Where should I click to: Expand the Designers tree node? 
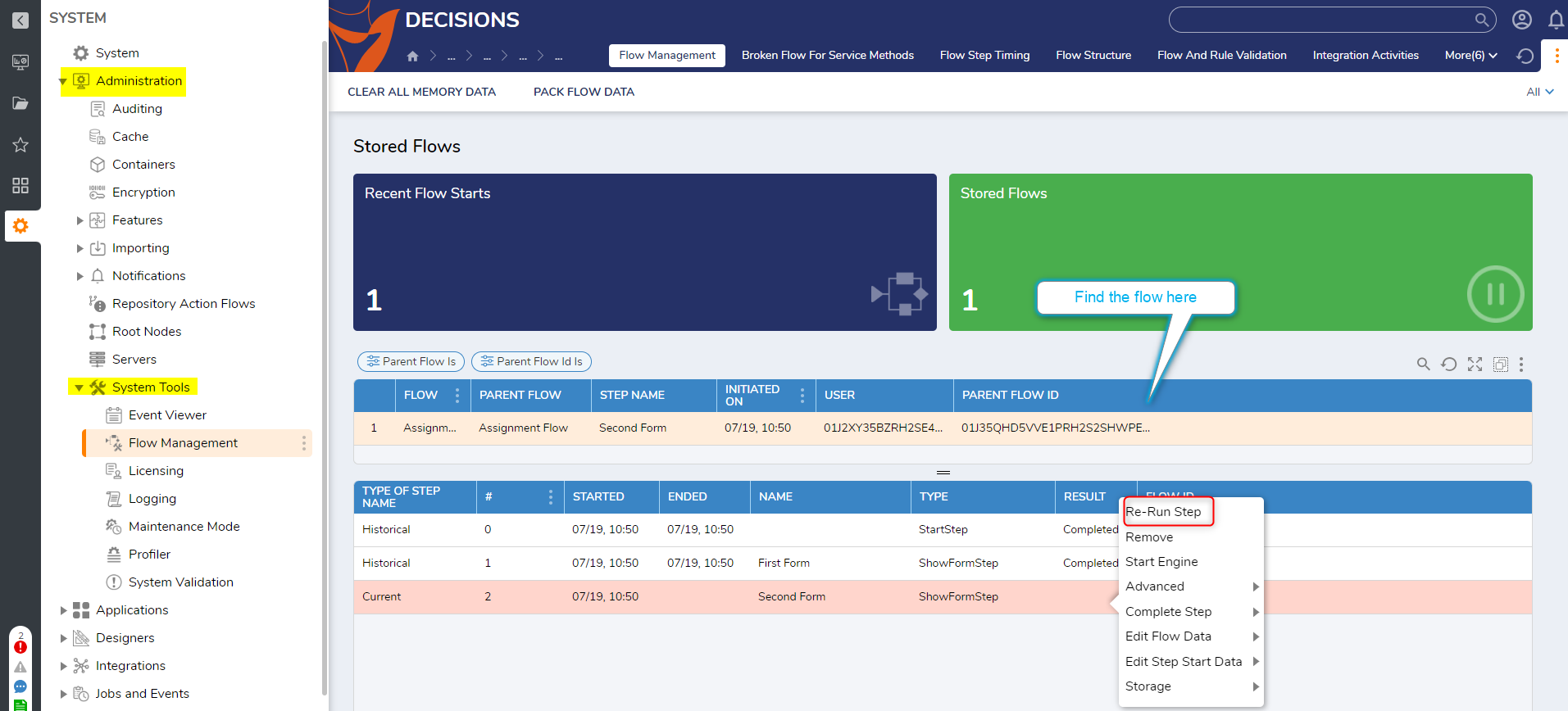click(63, 638)
